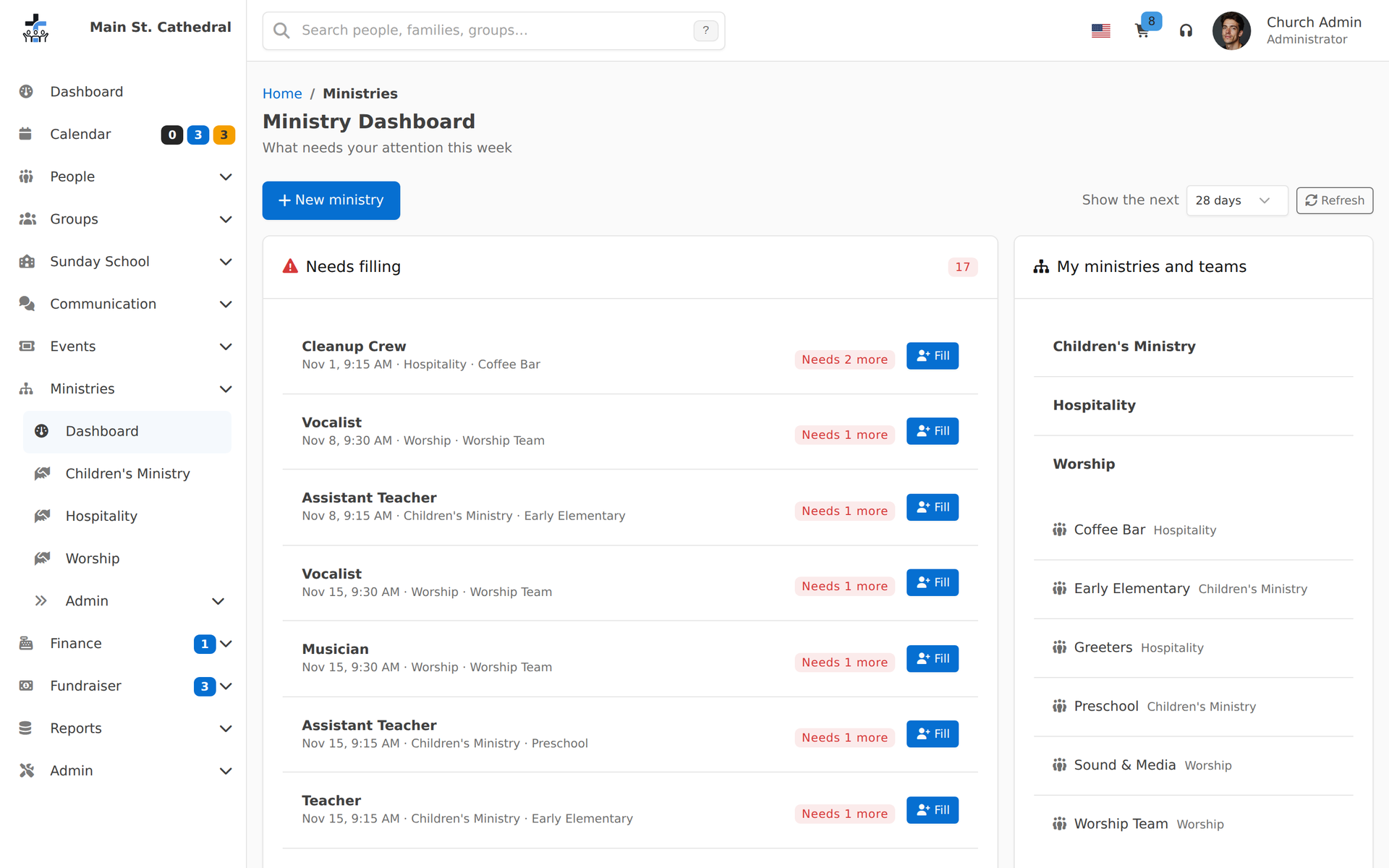
Task: Click the search magnifier icon
Action: [281, 30]
